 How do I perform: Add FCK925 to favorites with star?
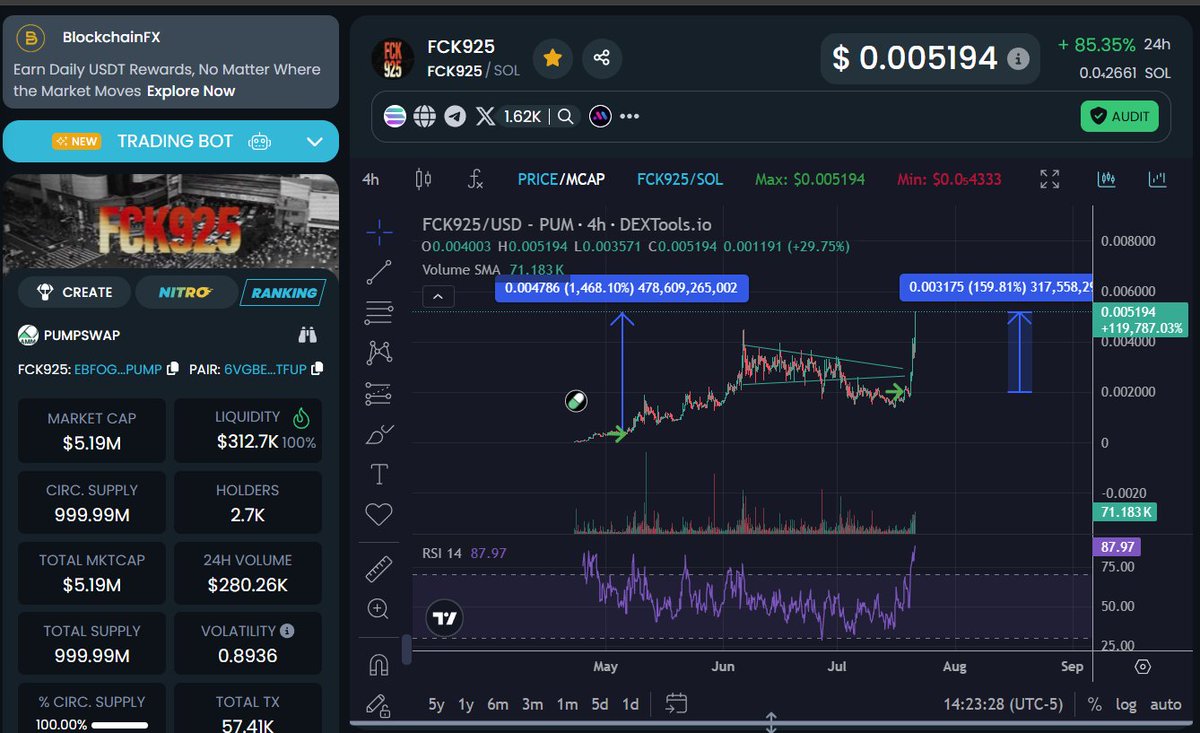click(x=552, y=58)
